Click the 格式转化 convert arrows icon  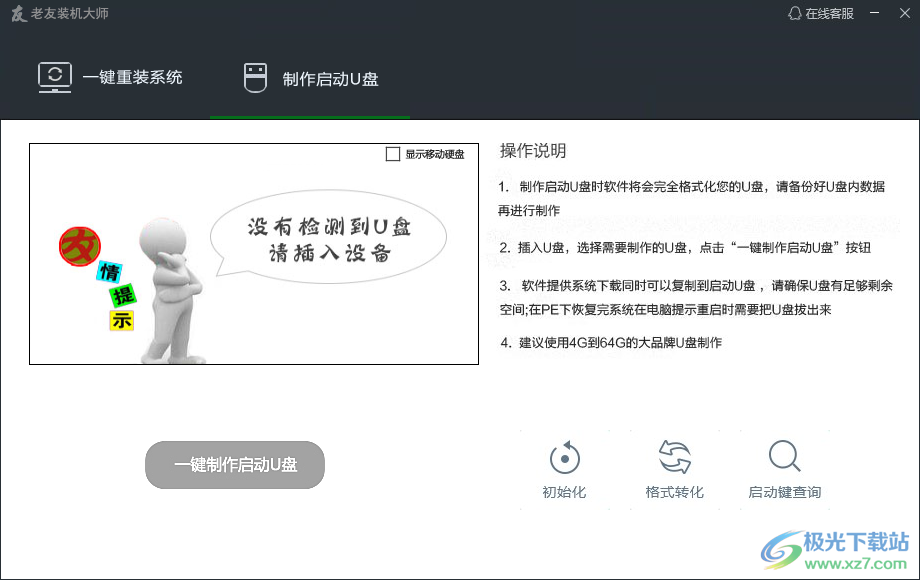[675, 456]
